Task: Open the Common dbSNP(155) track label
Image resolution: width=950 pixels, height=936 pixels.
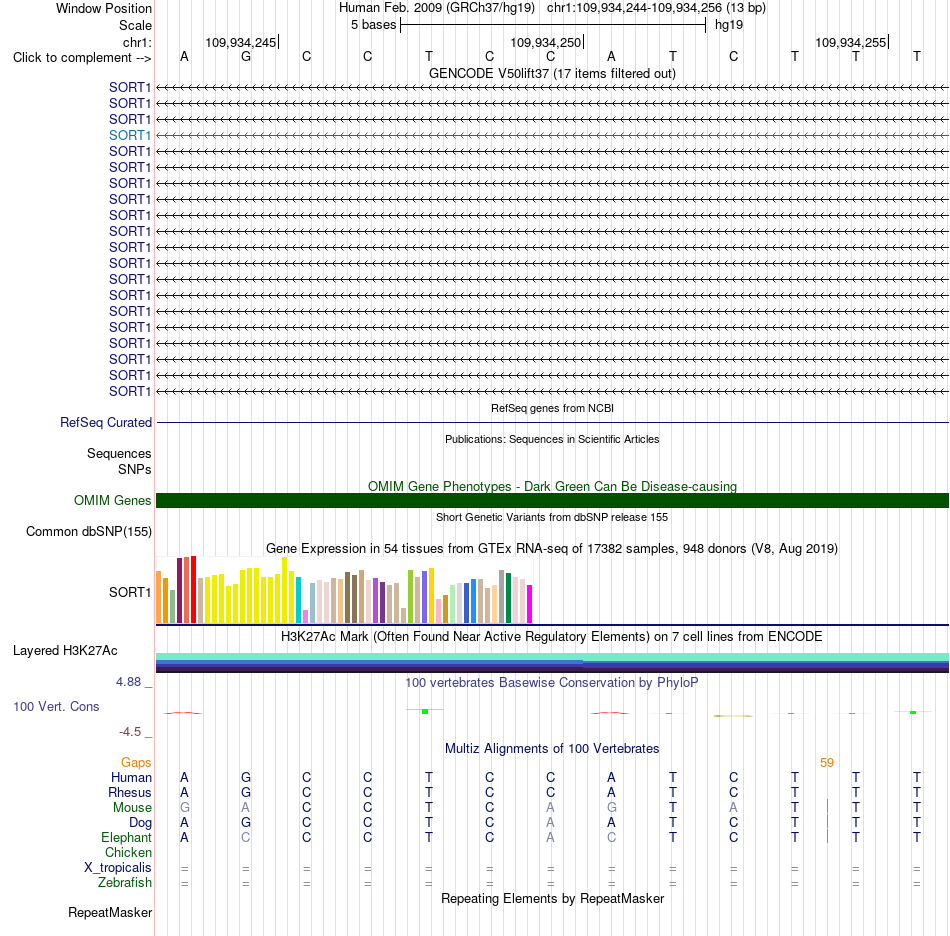Action: [x=88, y=531]
